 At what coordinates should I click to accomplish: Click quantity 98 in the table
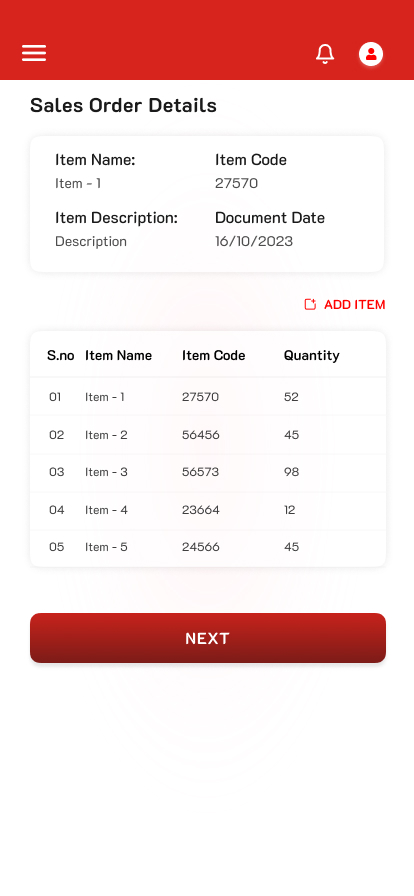click(x=292, y=472)
